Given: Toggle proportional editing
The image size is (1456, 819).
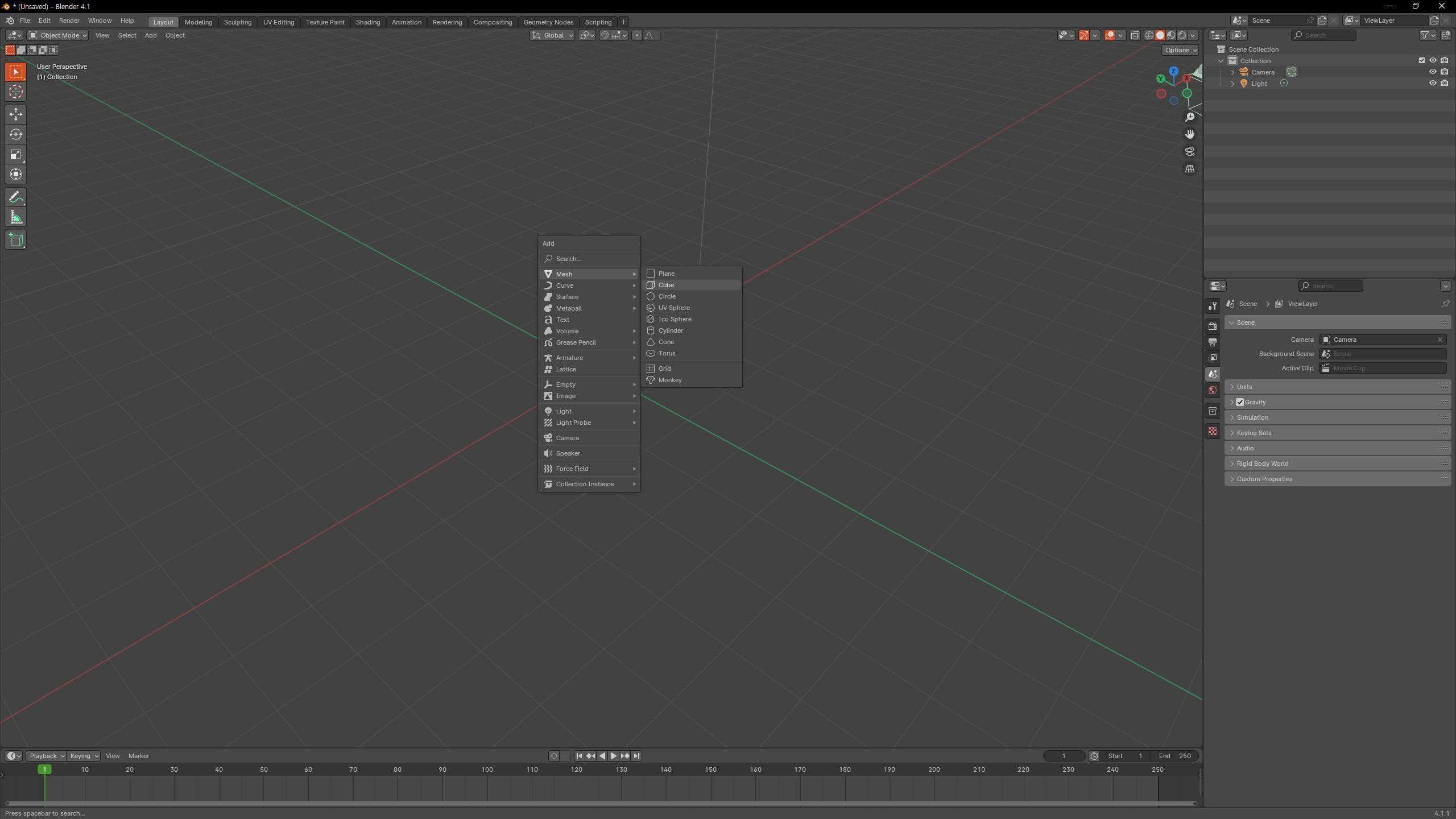Looking at the screenshot, I should pyautogui.click(x=637, y=35).
